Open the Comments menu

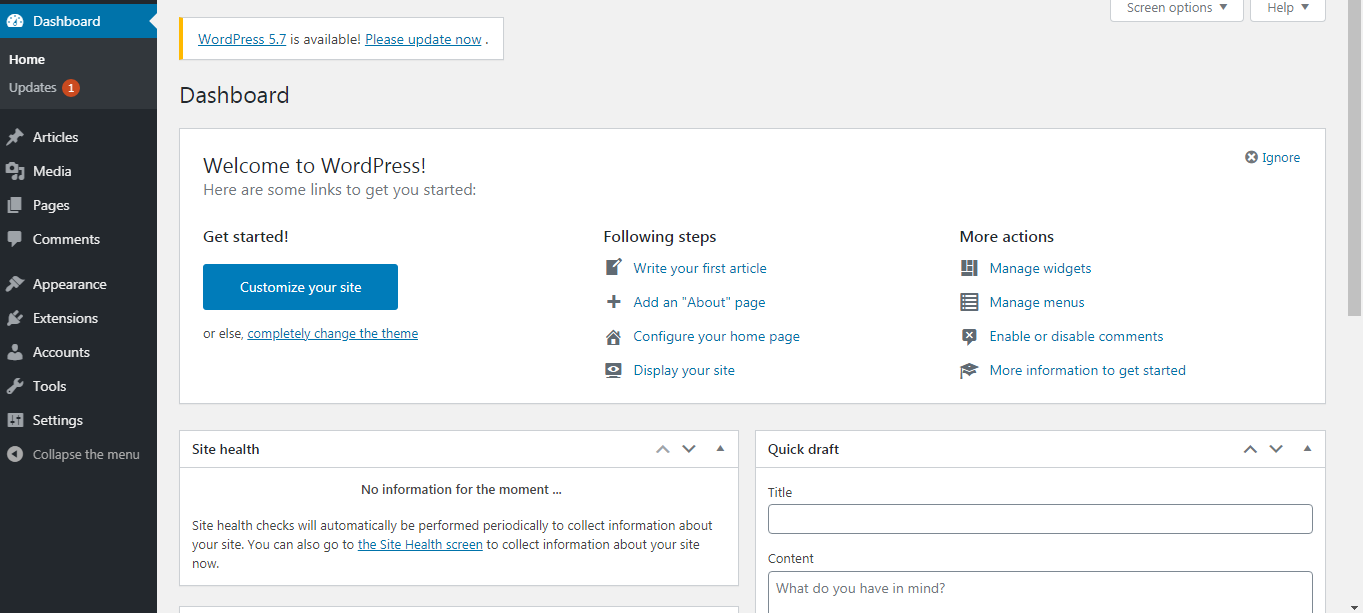coord(78,239)
